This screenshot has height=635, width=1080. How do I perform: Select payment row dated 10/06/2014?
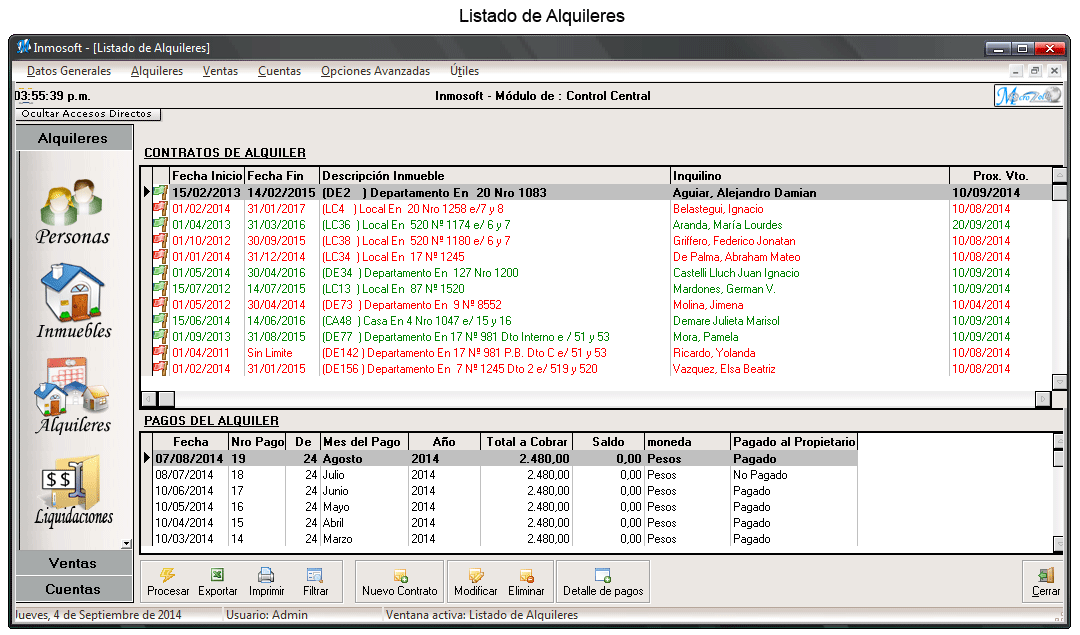coord(505,490)
